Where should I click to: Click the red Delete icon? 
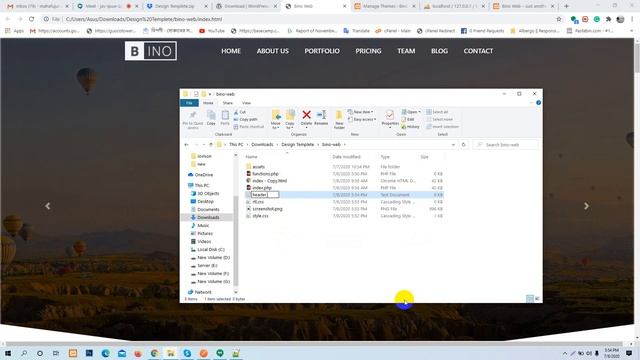pyautogui.click(x=306, y=115)
